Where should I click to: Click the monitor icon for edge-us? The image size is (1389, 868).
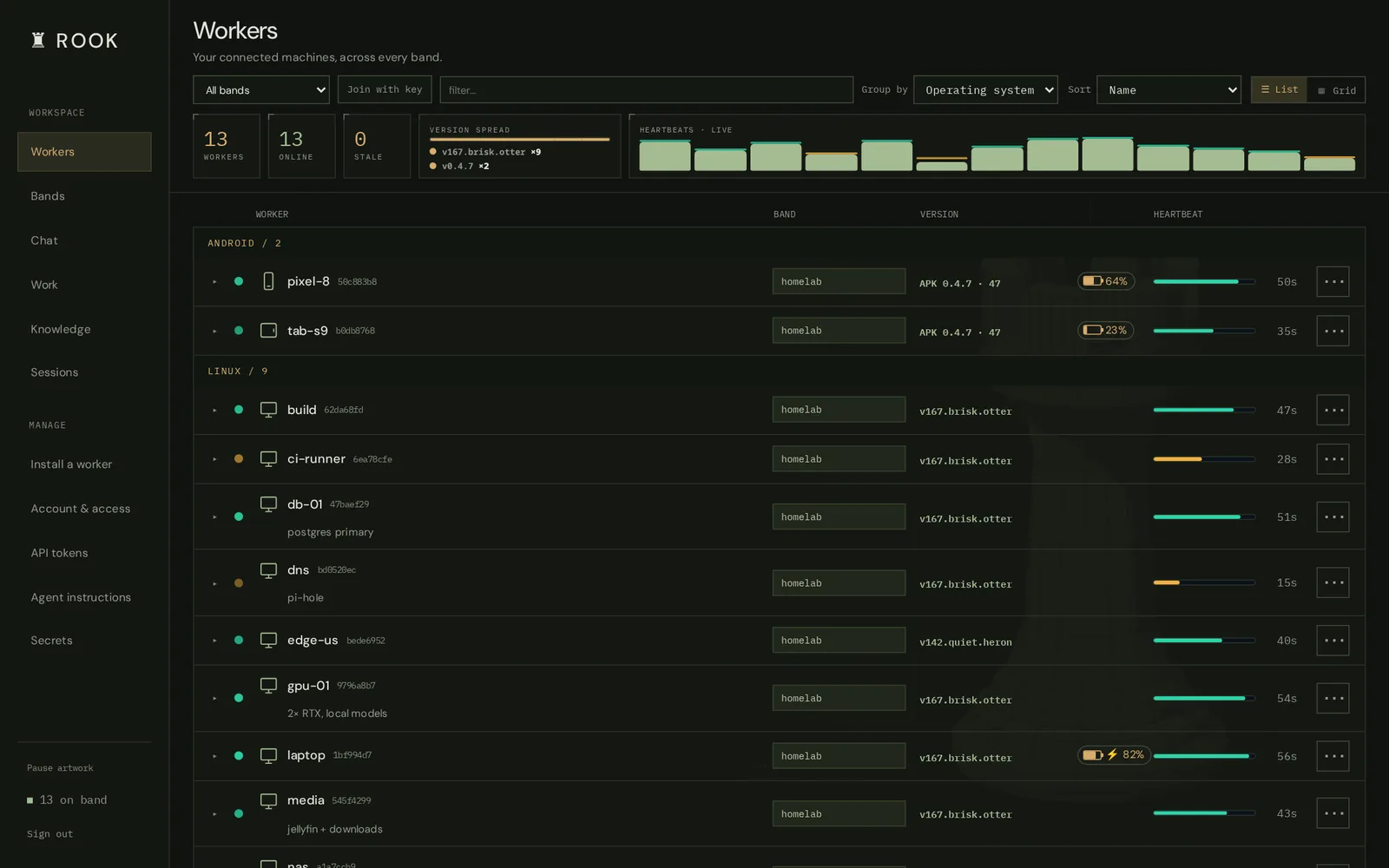(268, 640)
